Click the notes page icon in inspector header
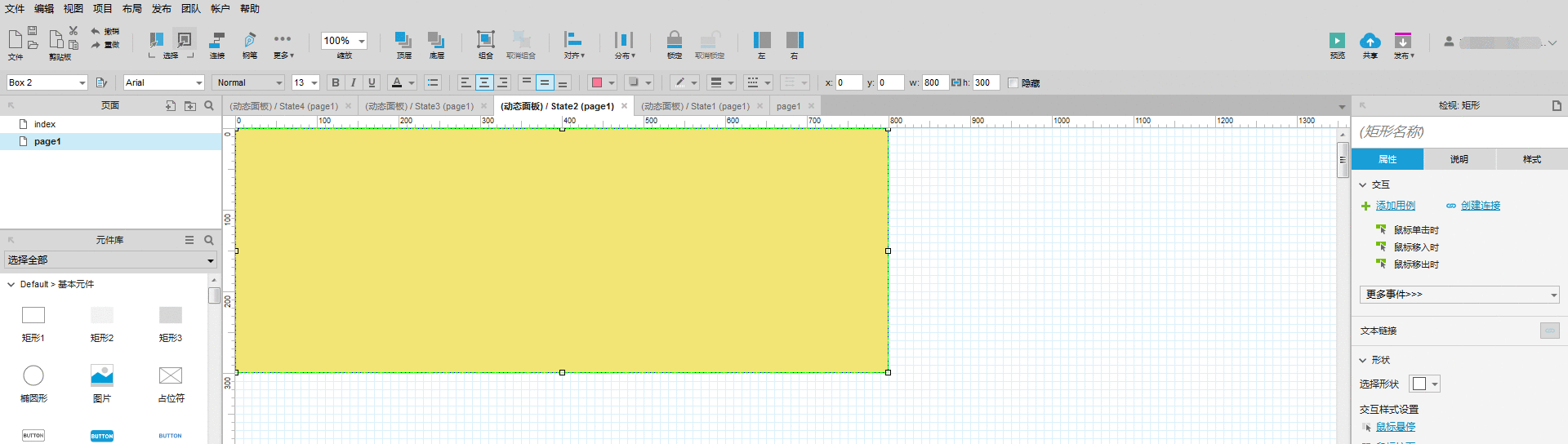Image resolution: width=1568 pixels, height=444 pixels. tap(1557, 106)
